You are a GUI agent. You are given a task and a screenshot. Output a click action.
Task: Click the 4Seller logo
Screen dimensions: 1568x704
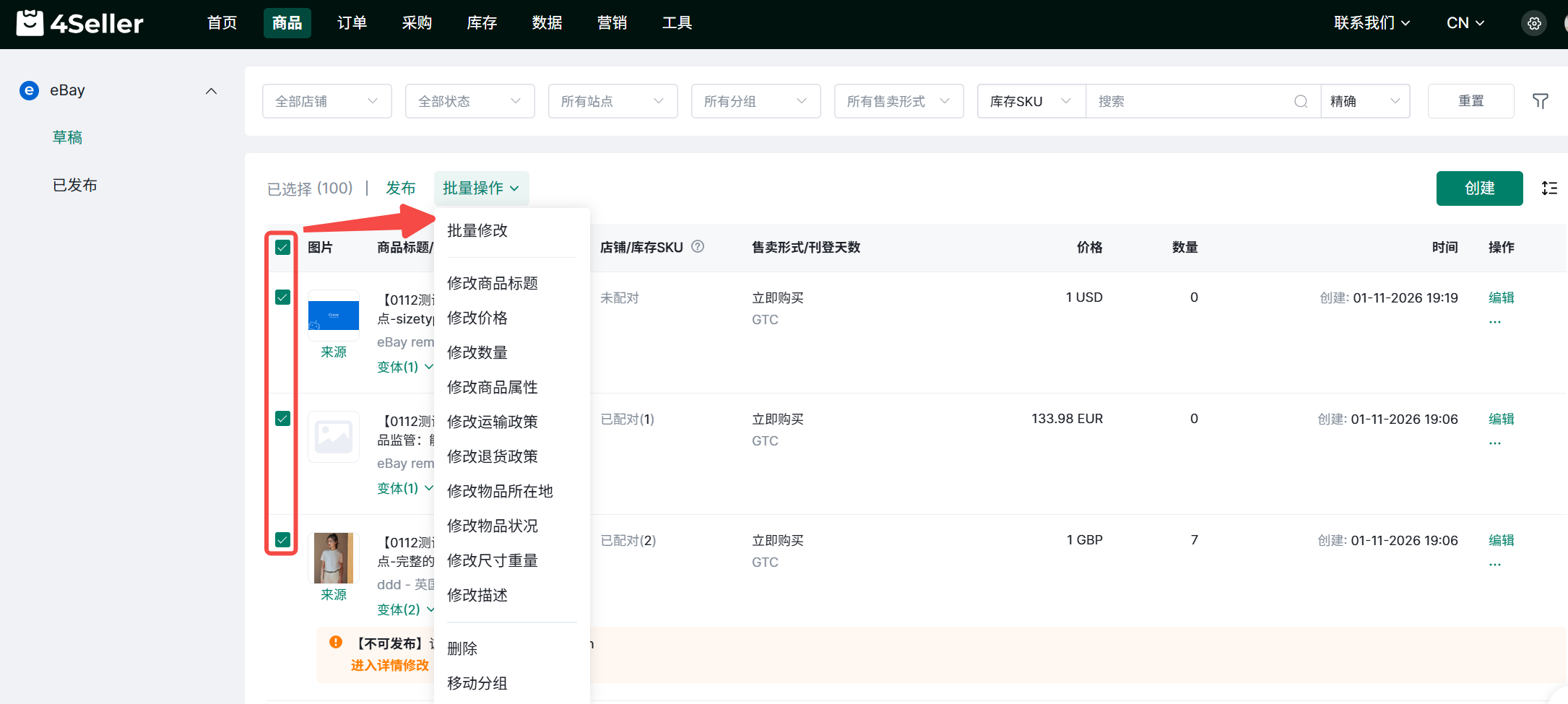click(80, 23)
